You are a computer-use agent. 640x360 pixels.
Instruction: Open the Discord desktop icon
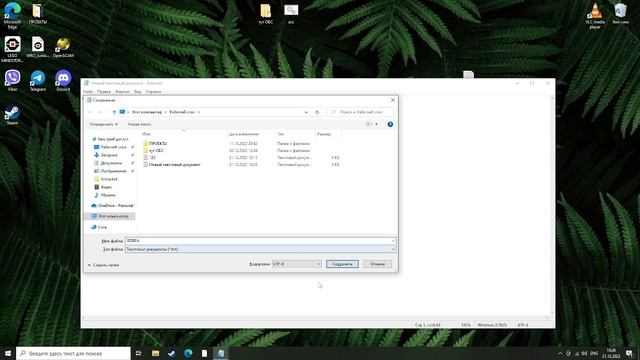[63, 80]
